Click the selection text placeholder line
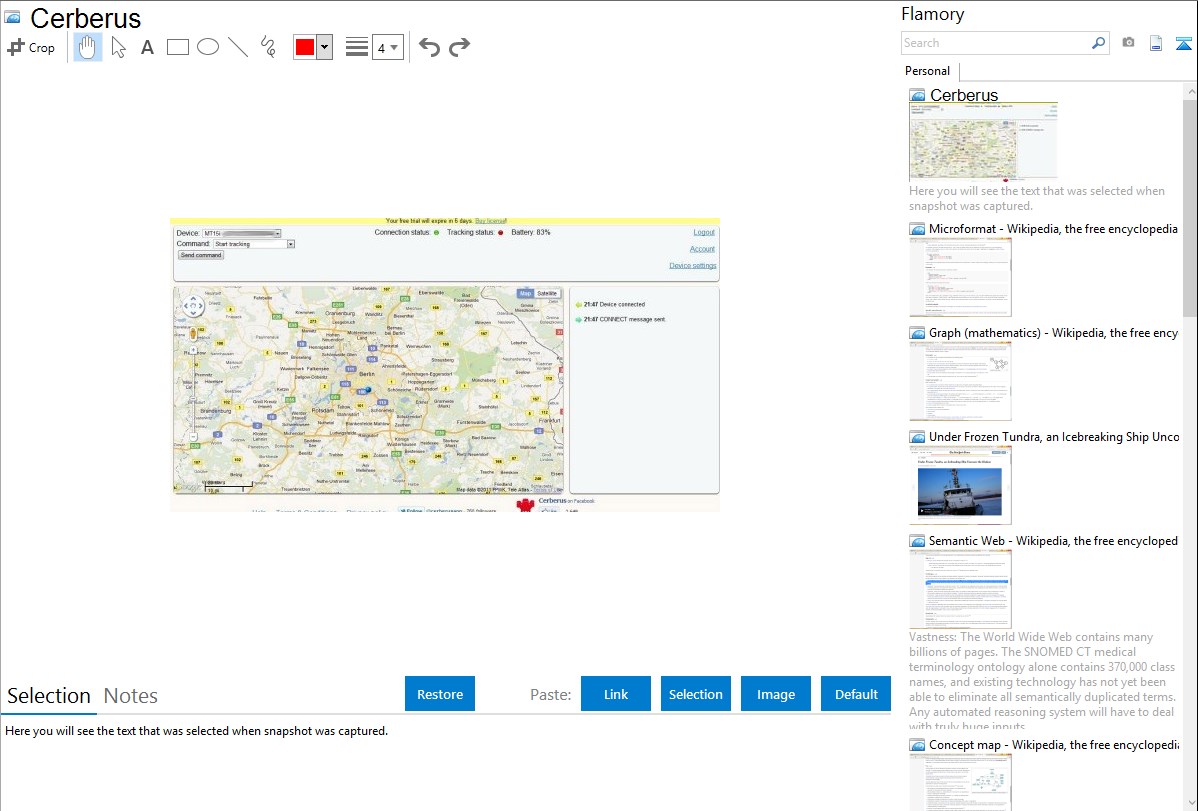Viewport: 1198px width, 811px height. tap(196, 732)
